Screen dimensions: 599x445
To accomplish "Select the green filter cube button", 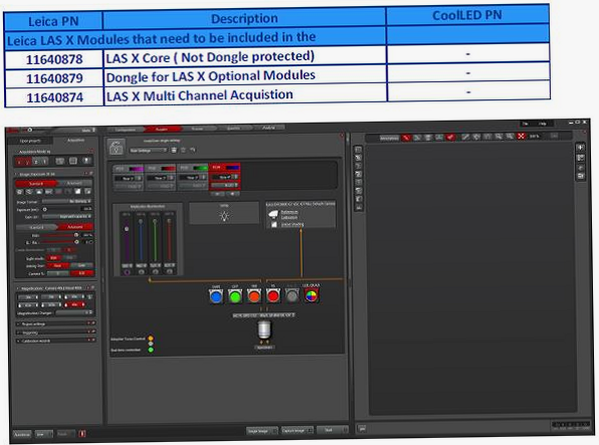I will coord(235,296).
